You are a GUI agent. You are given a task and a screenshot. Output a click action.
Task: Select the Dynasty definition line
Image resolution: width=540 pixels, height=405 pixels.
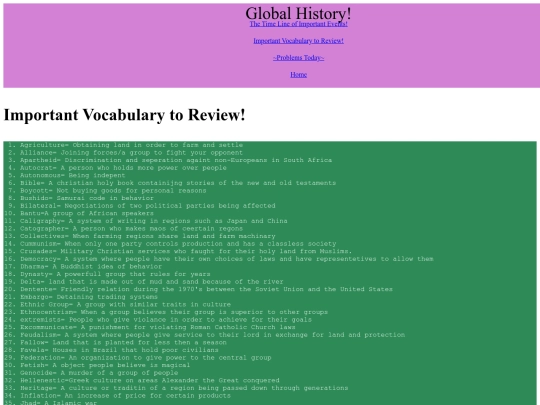click(x=115, y=274)
